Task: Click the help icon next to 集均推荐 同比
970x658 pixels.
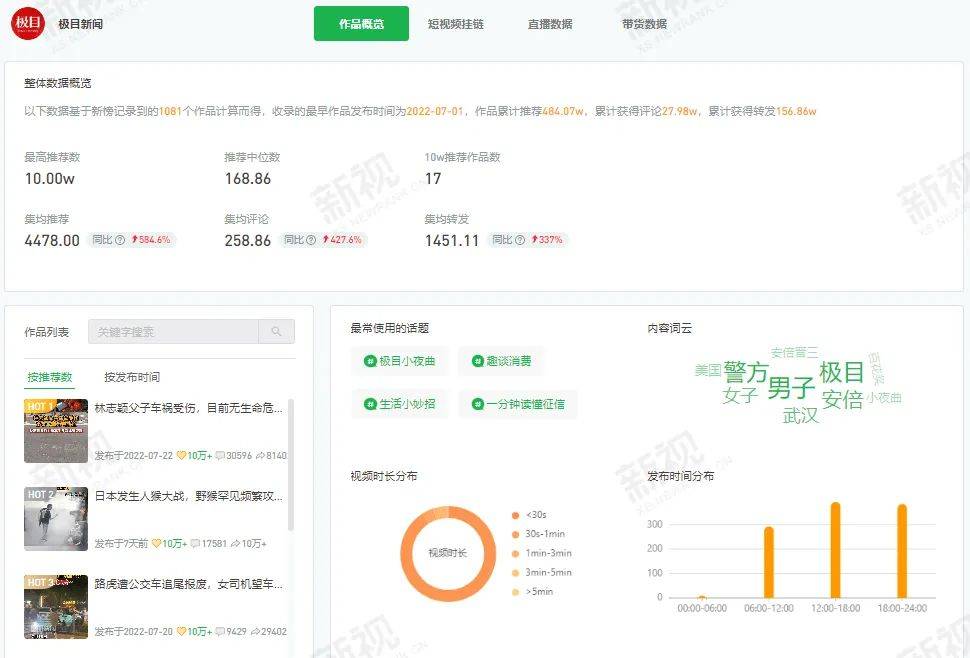Action: 120,240
